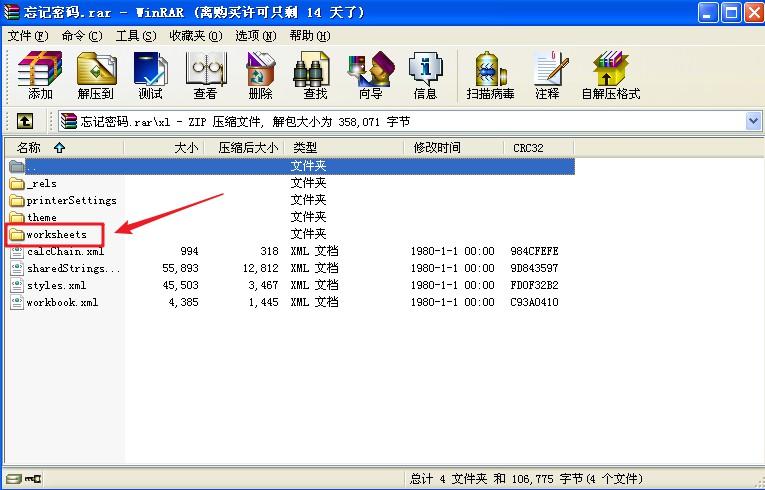Click size value 55,893

[181, 268]
